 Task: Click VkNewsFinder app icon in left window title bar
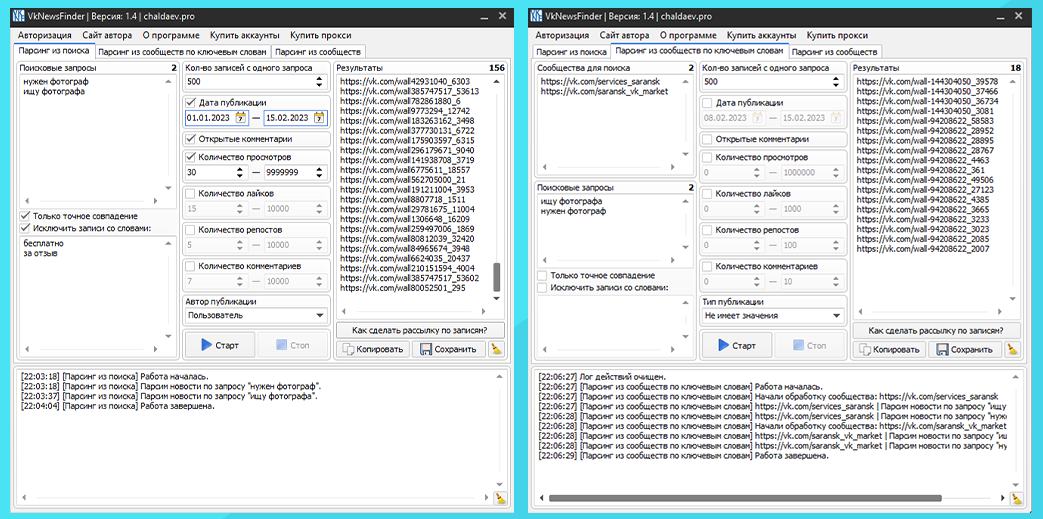pos(19,17)
